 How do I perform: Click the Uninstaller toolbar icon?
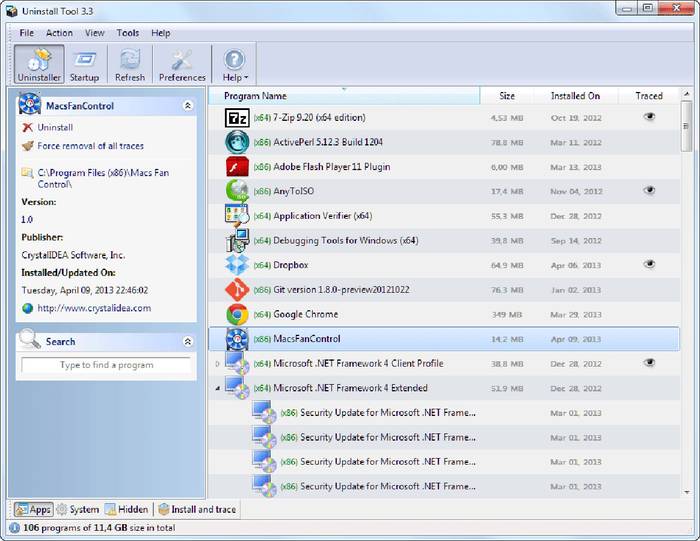[x=40, y=63]
